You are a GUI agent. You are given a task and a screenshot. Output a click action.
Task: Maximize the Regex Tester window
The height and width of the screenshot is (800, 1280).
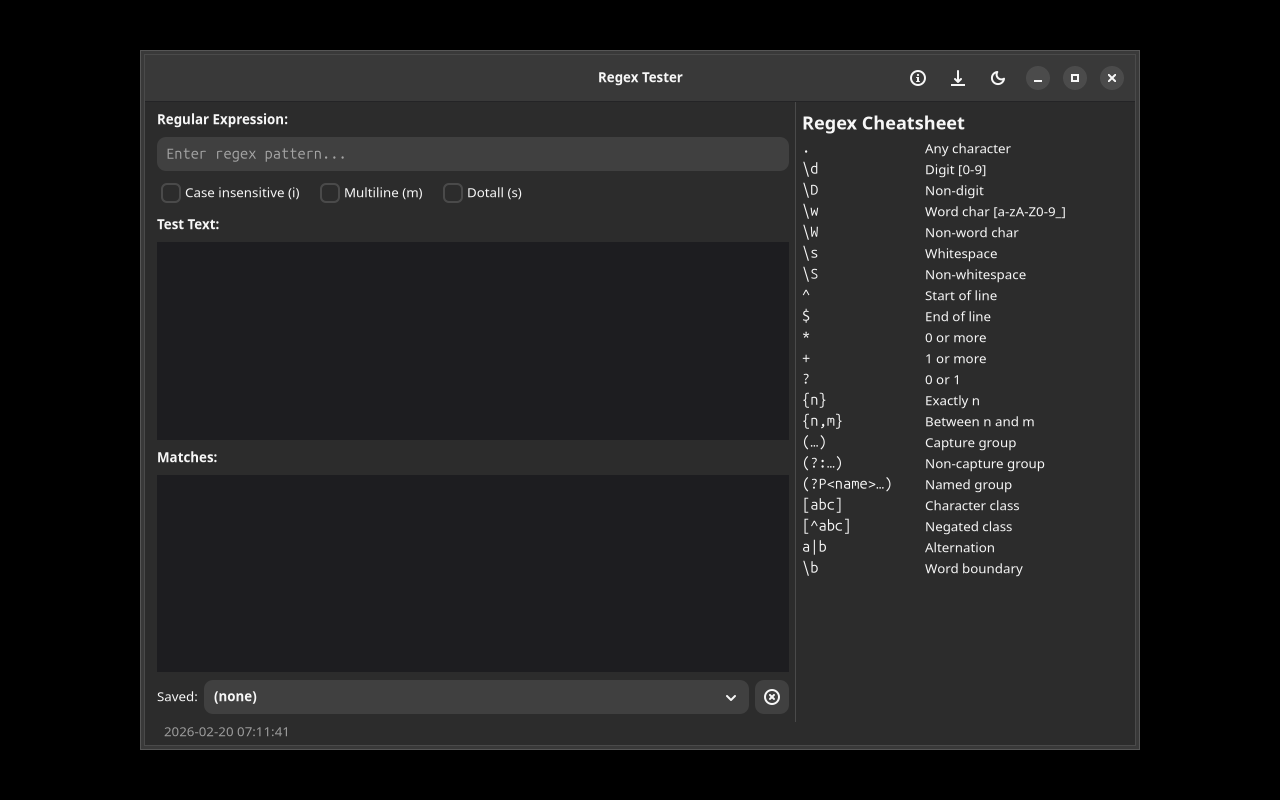(x=1075, y=78)
